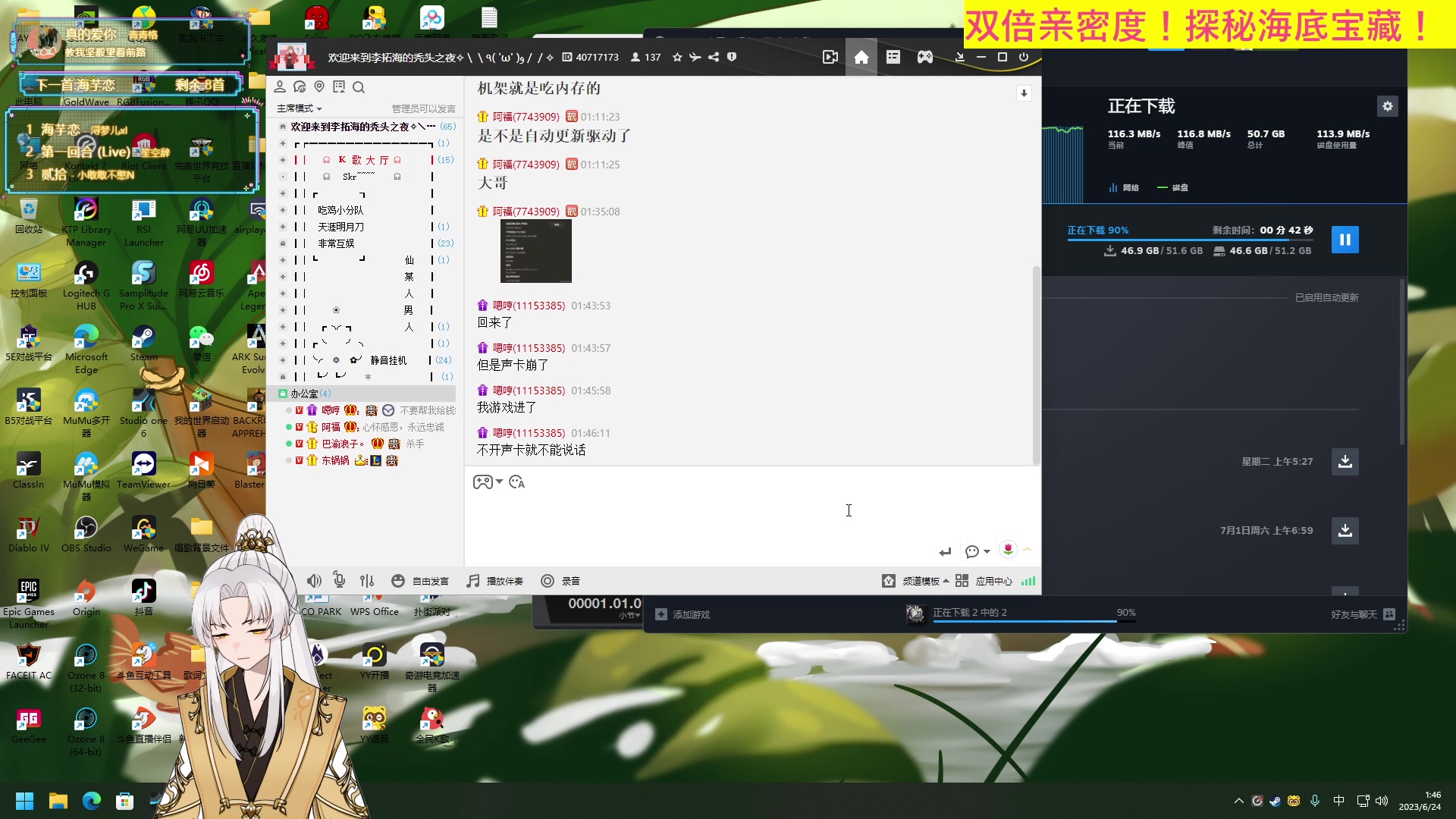The width and height of the screenshot is (1456, 819).
Task: Click the airplane invite icon in YY header
Action: point(695,57)
